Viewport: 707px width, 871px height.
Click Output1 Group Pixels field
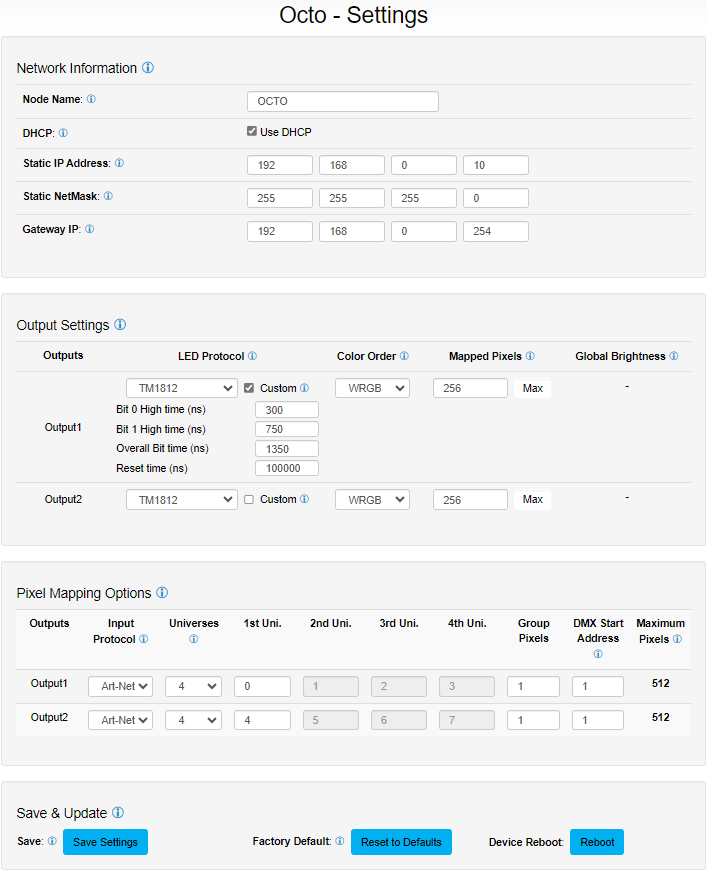pyautogui.click(x=533, y=687)
